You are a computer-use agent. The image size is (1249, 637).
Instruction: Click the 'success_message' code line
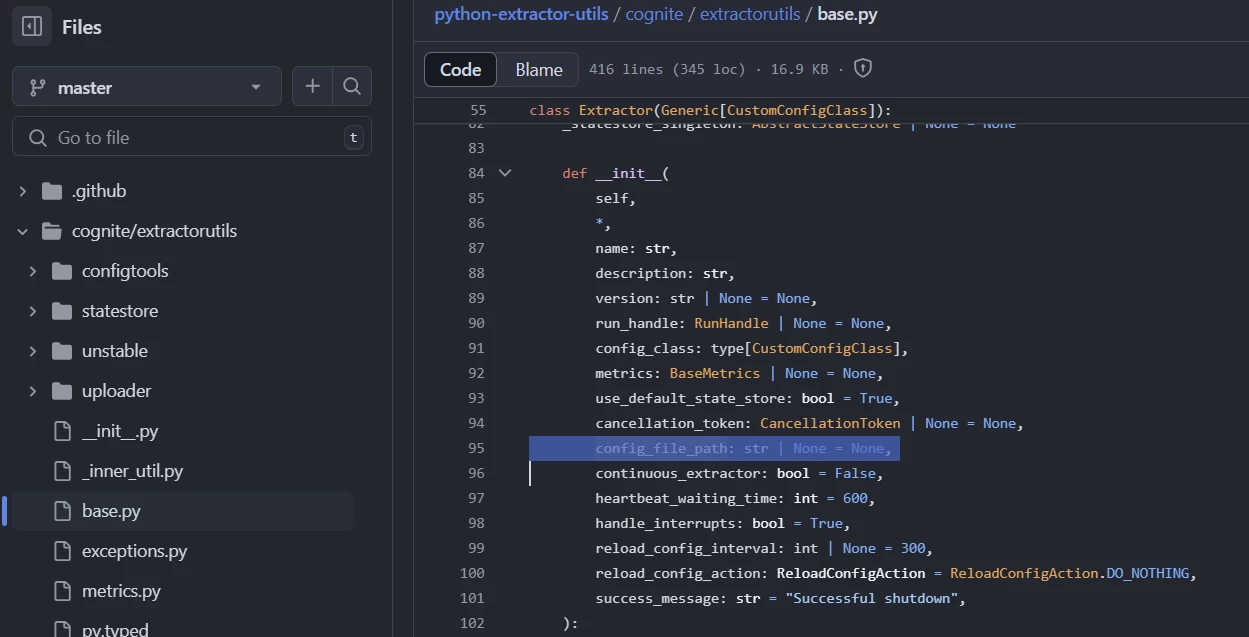[x=780, y=598]
